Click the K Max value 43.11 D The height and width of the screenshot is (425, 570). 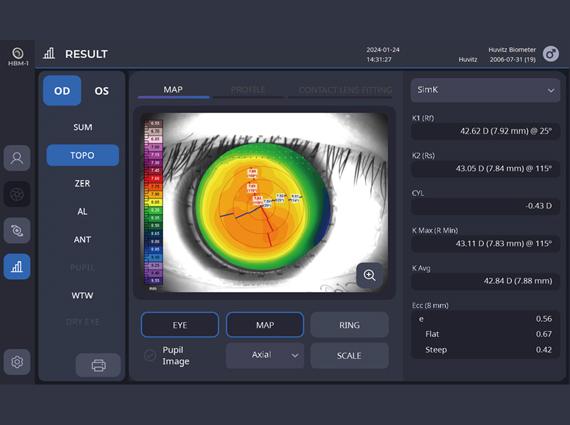coord(485,244)
